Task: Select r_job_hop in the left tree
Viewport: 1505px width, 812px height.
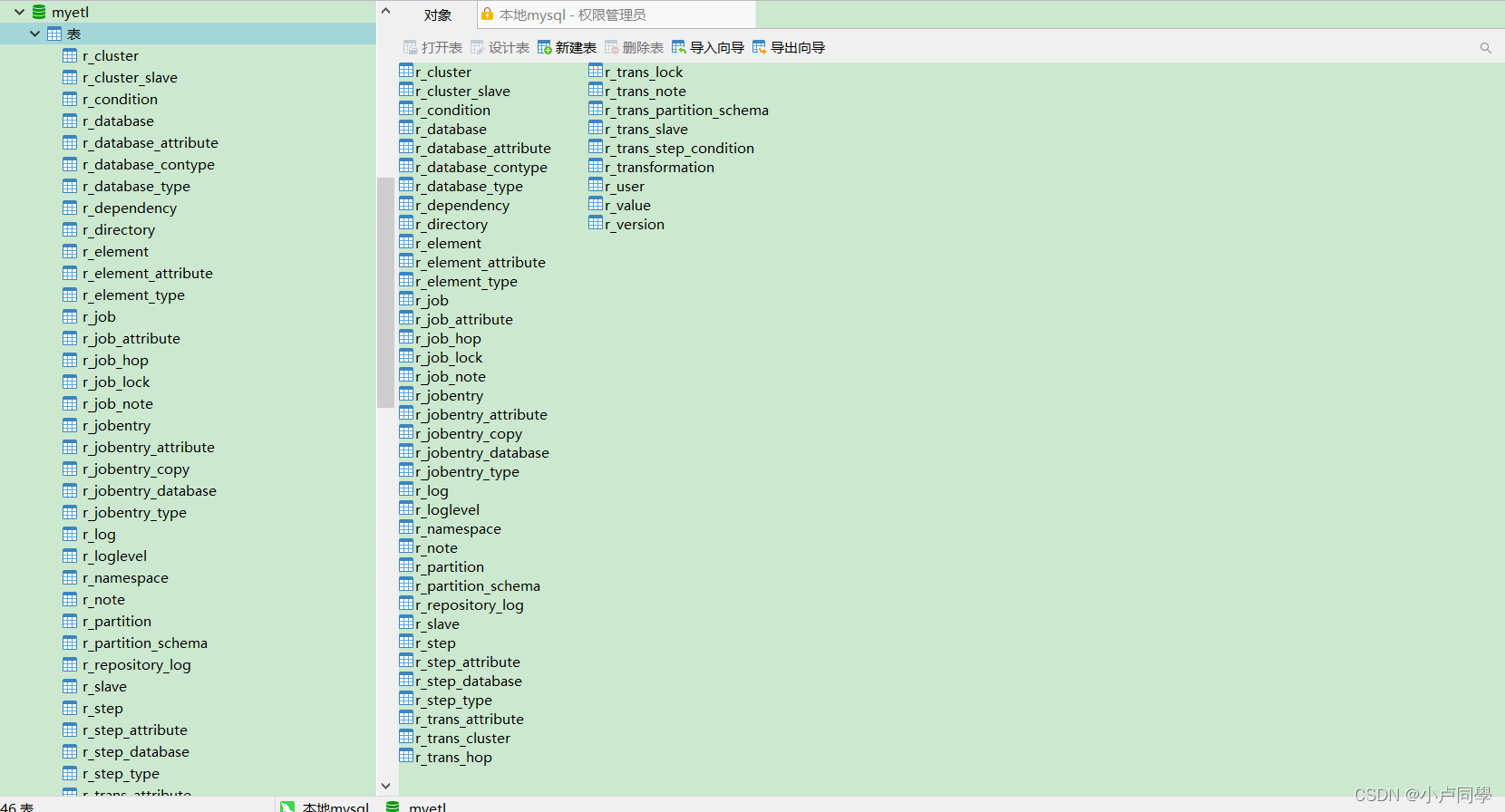Action: [x=115, y=360]
